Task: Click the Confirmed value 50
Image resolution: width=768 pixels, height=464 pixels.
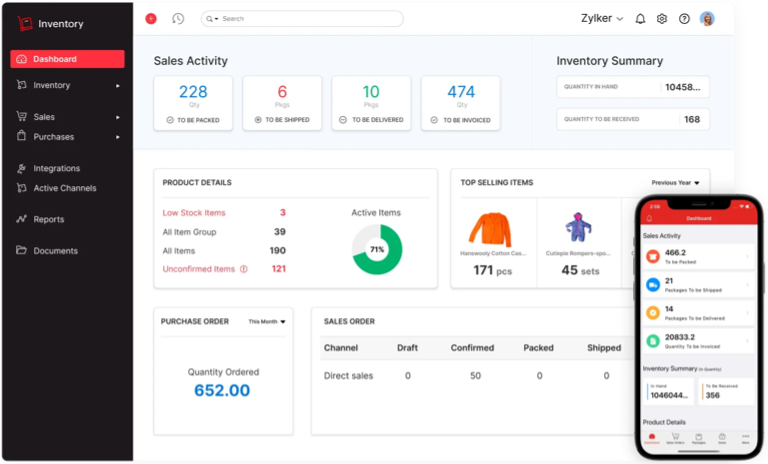Action: [475, 376]
